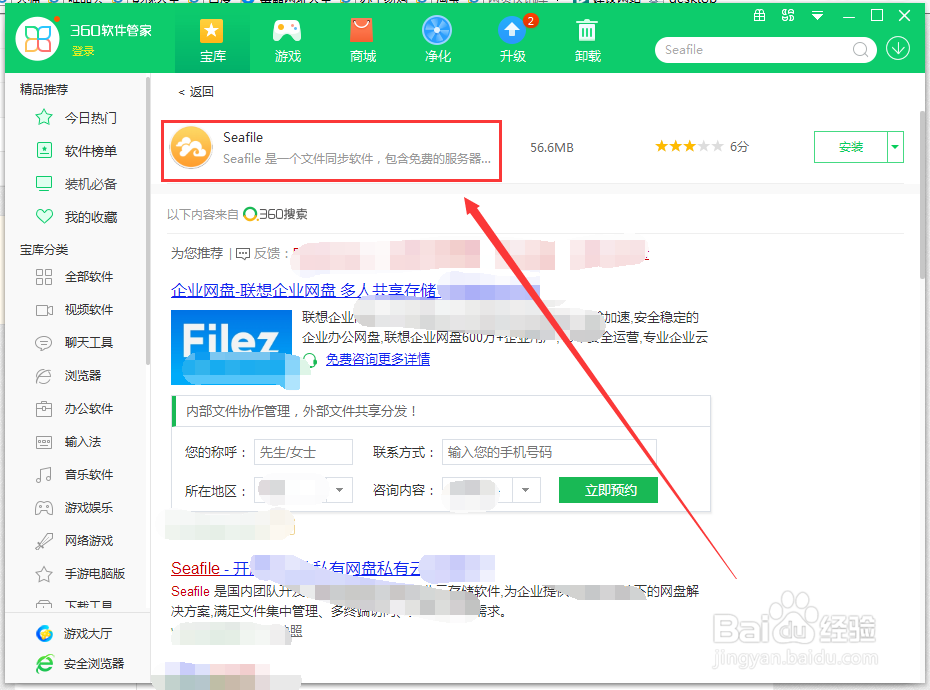Click the star rating for Seafile

pyautogui.click(x=689, y=147)
